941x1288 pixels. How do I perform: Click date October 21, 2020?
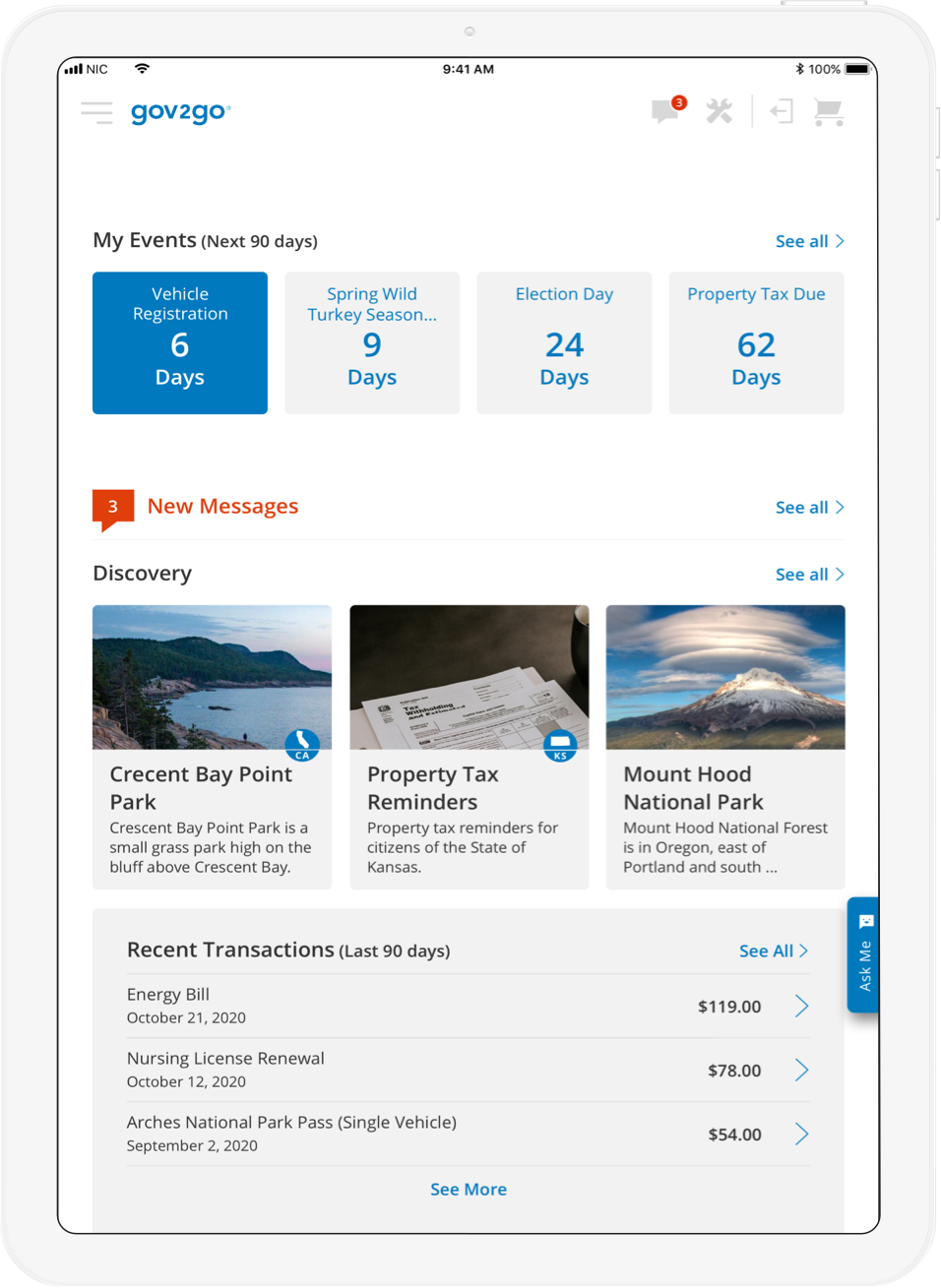click(x=186, y=1018)
